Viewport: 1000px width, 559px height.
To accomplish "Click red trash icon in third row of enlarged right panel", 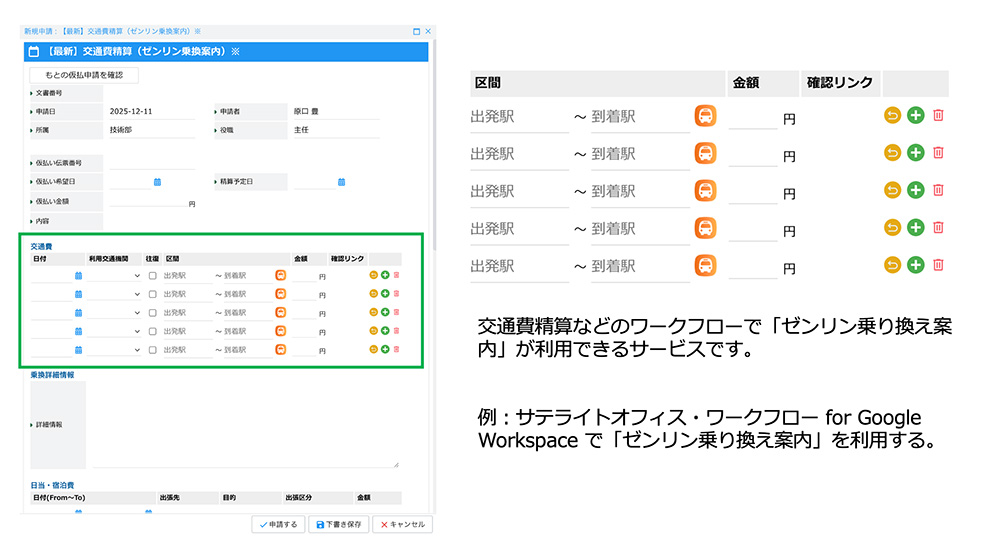I will pos(938,190).
